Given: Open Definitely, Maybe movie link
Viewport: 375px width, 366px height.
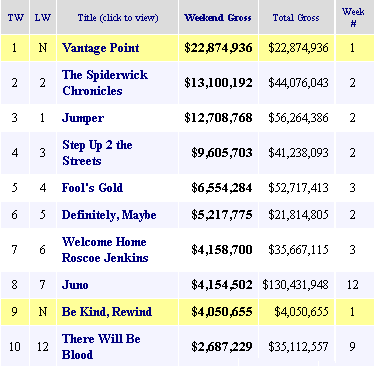Looking at the screenshot, I should [x=109, y=215].
